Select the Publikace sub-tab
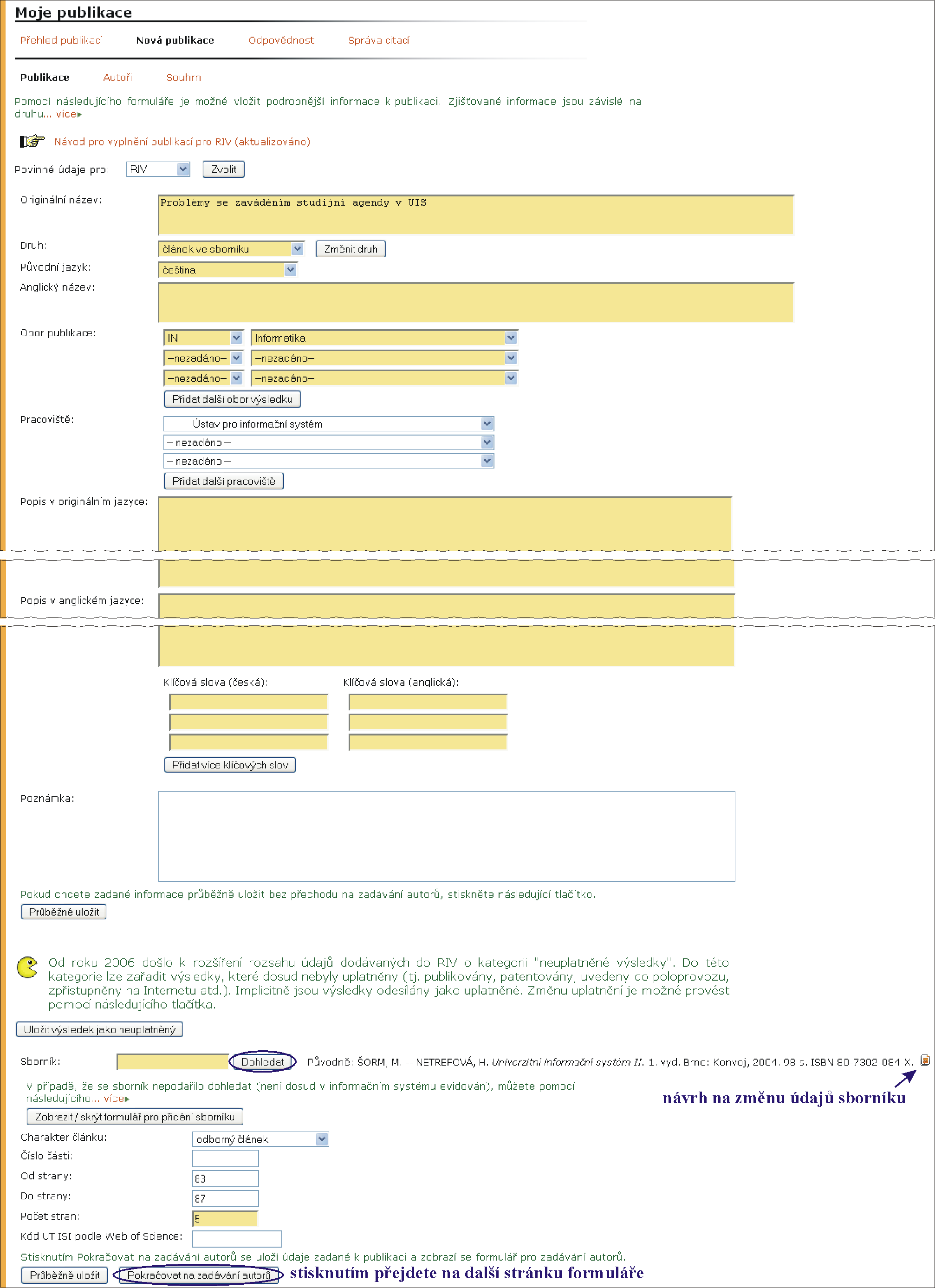The width and height of the screenshot is (935, 1288). [x=45, y=77]
